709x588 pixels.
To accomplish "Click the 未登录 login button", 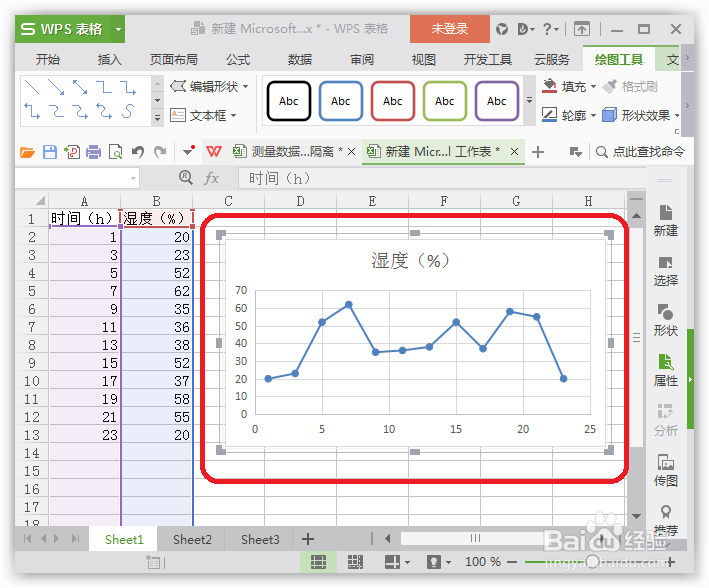I will point(449,29).
